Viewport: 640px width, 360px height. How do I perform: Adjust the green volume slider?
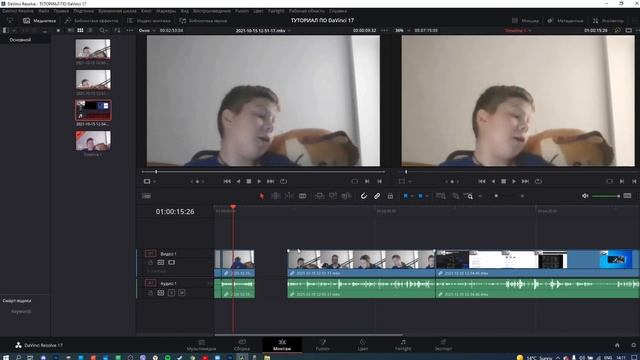click(606, 196)
